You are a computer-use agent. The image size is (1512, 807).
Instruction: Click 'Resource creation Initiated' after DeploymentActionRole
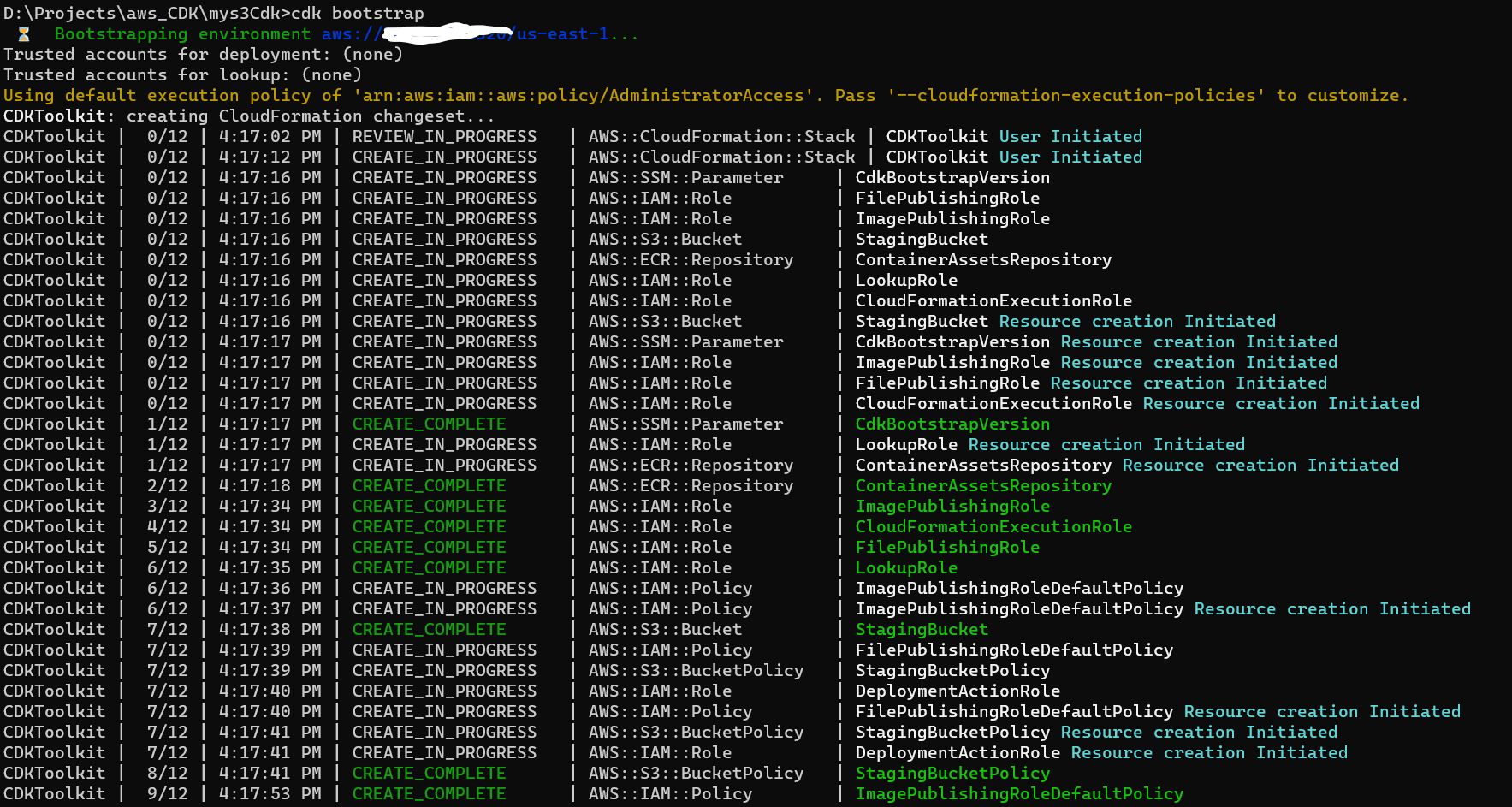[1209, 753]
